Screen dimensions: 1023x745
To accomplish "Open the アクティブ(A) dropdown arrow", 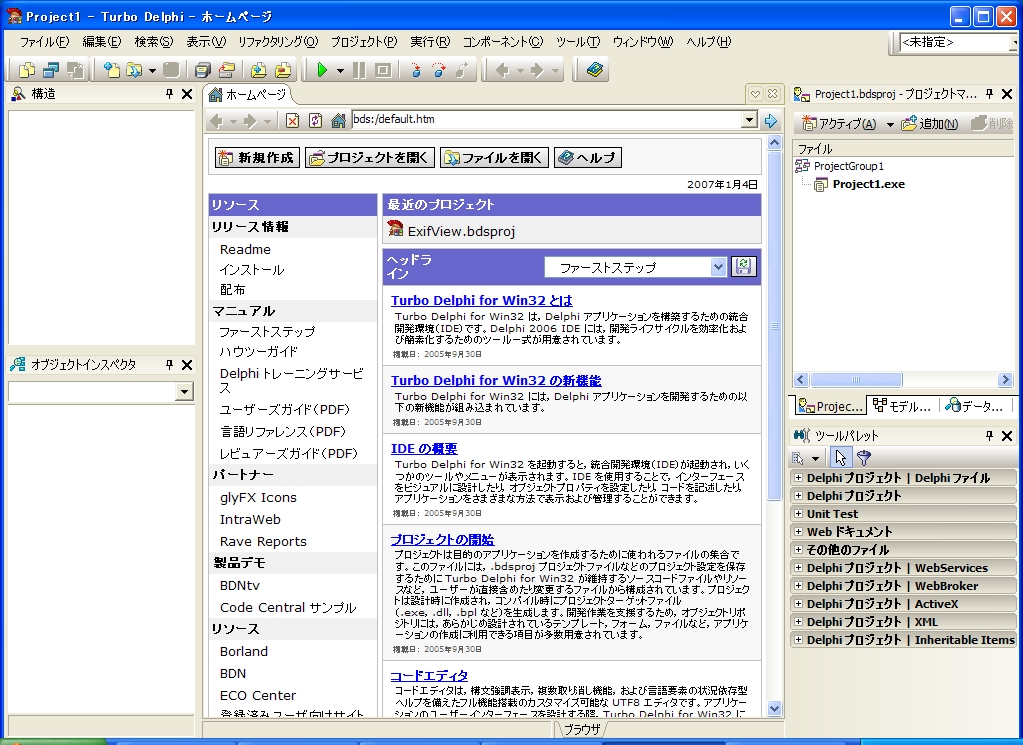I will click(889, 121).
